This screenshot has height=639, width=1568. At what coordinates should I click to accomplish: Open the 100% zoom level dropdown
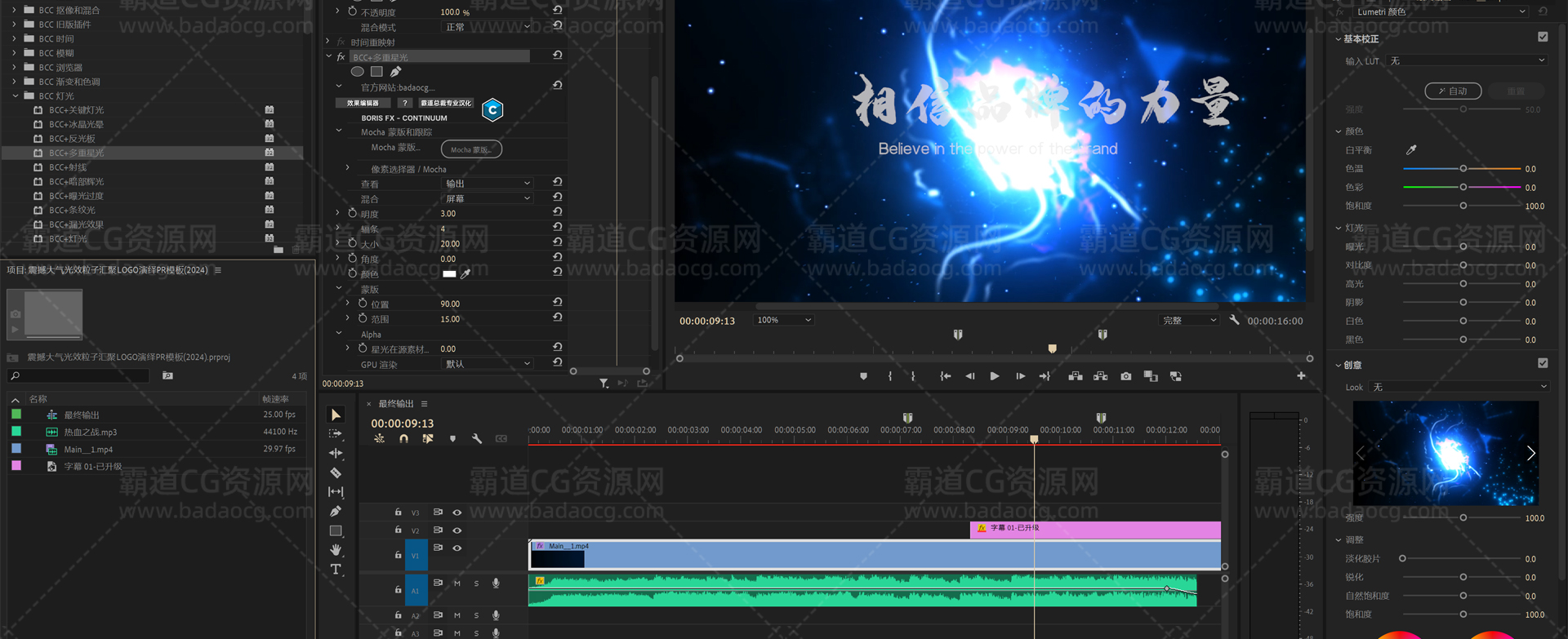783,320
